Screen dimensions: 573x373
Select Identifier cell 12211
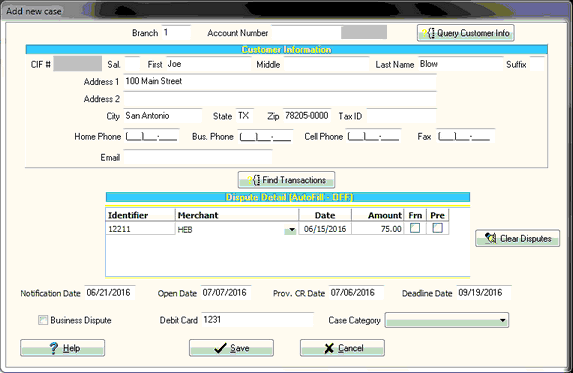tap(140, 229)
